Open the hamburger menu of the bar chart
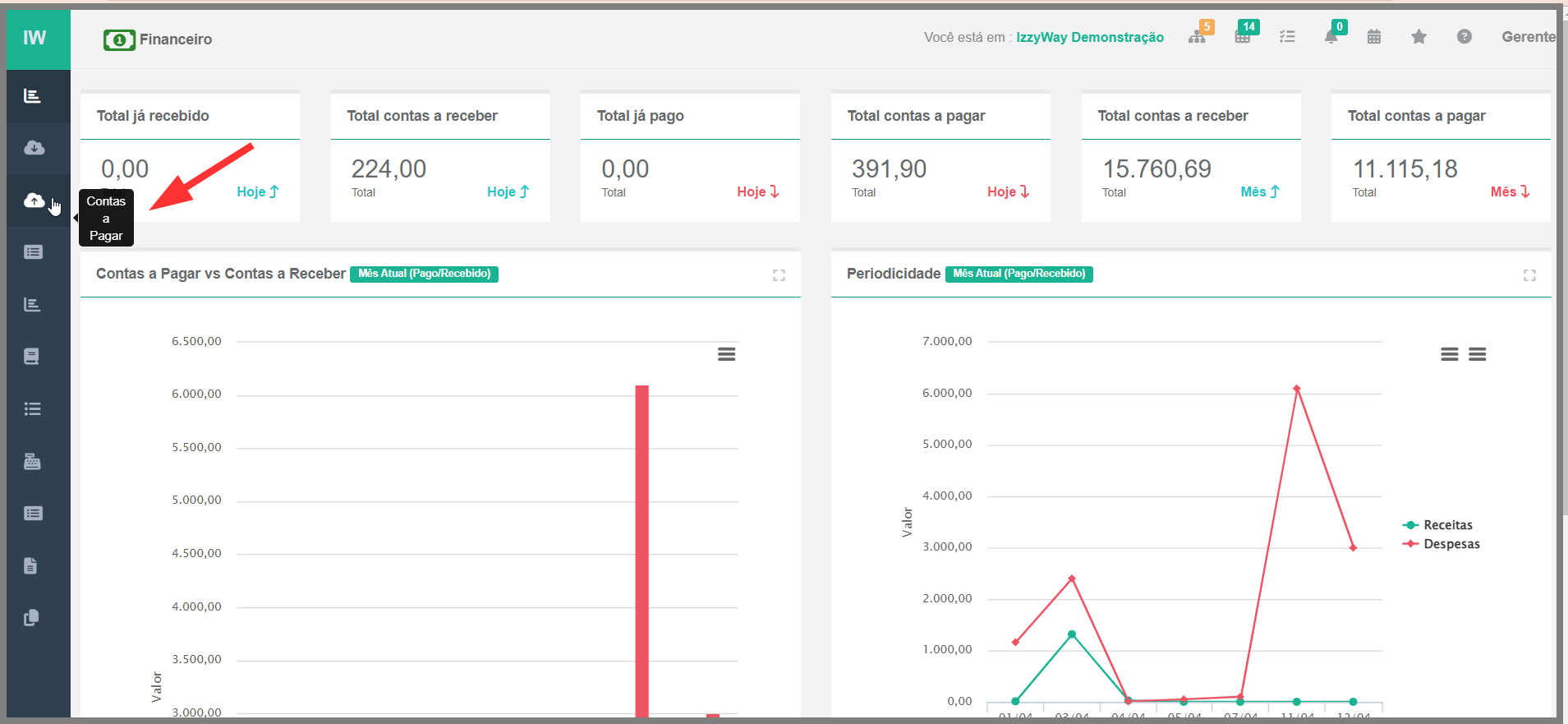Image resolution: width=1568 pixels, height=724 pixels. pos(726,354)
